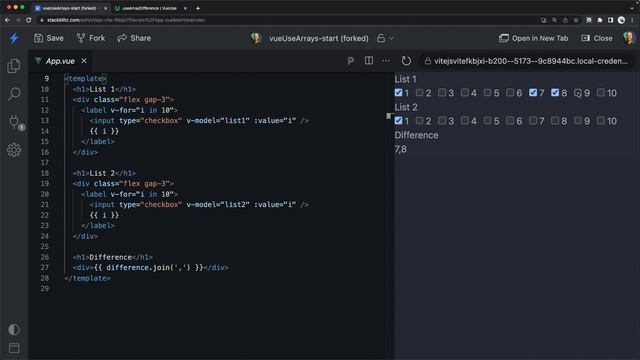Check checkbox 9 in List 1

pyautogui.click(x=578, y=93)
